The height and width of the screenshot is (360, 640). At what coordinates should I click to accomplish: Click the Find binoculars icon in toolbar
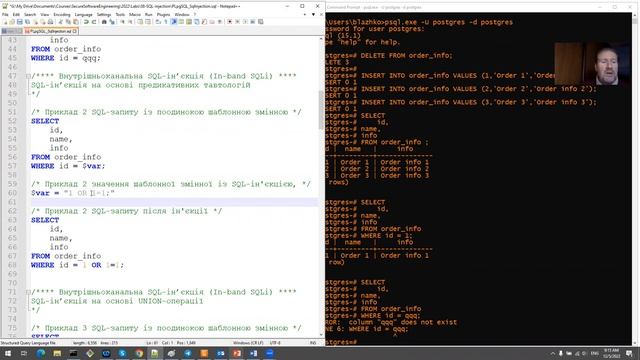104,22
